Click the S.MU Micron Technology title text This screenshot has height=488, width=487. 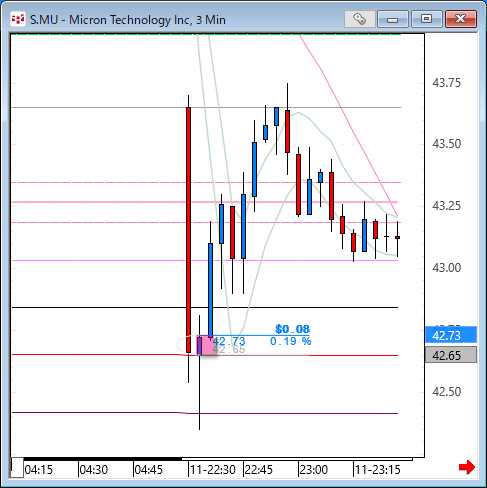tap(128, 20)
